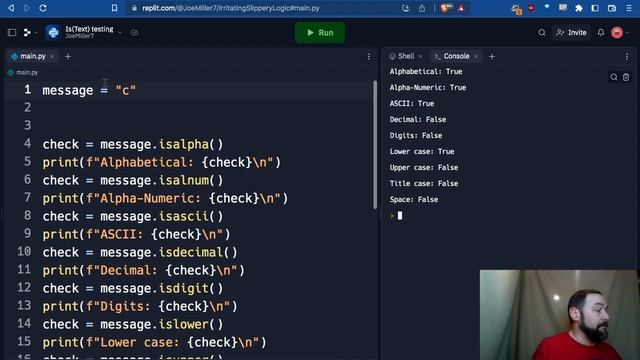Open Replit search magnifier
This screenshot has height=360, width=640.
[x=542, y=33]
